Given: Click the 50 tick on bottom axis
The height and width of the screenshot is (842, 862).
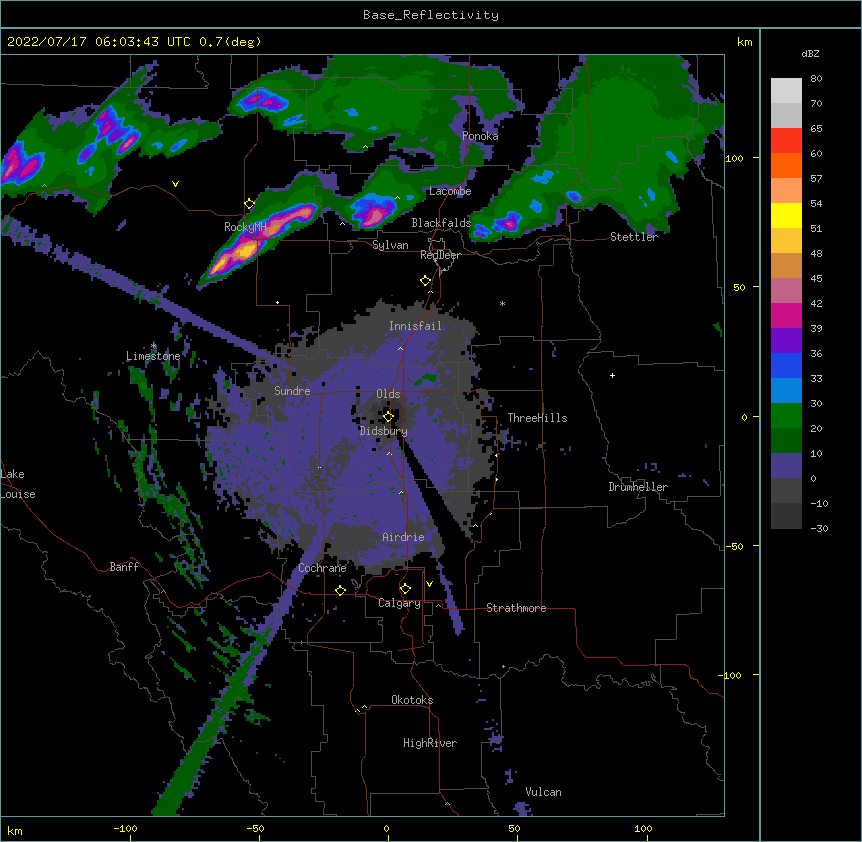Looking at the screenshot, I should tap(514, 828).
